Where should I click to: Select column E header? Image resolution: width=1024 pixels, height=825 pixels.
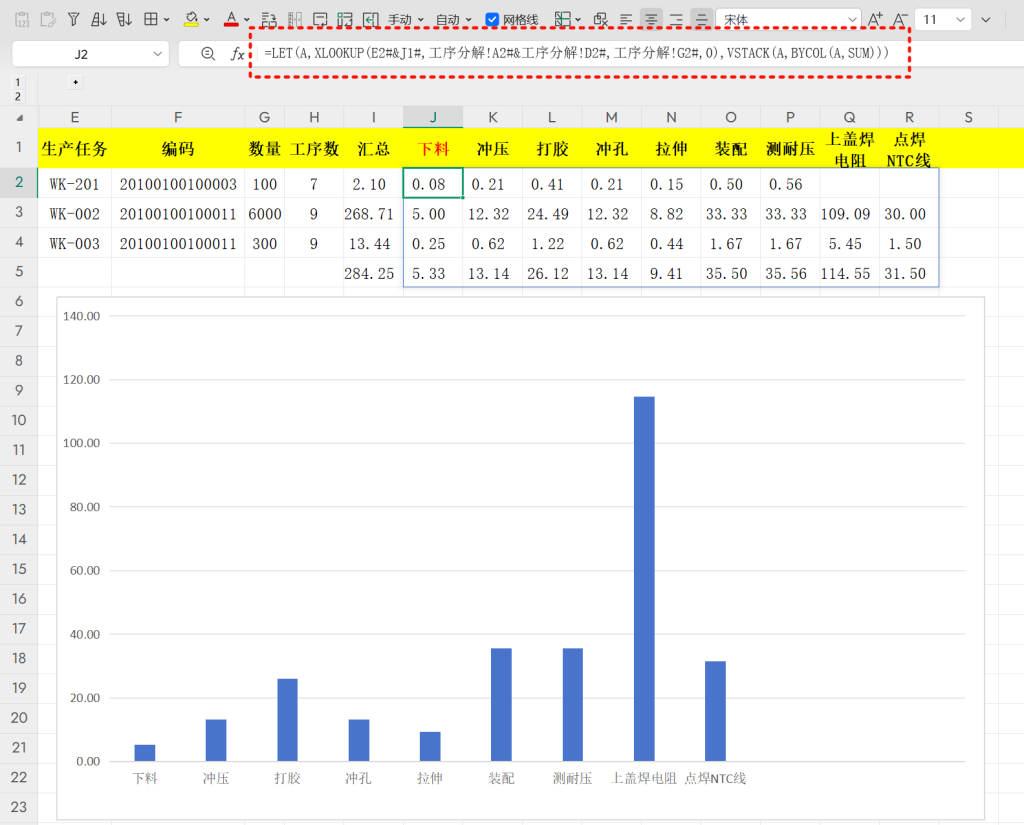point(74,117)
